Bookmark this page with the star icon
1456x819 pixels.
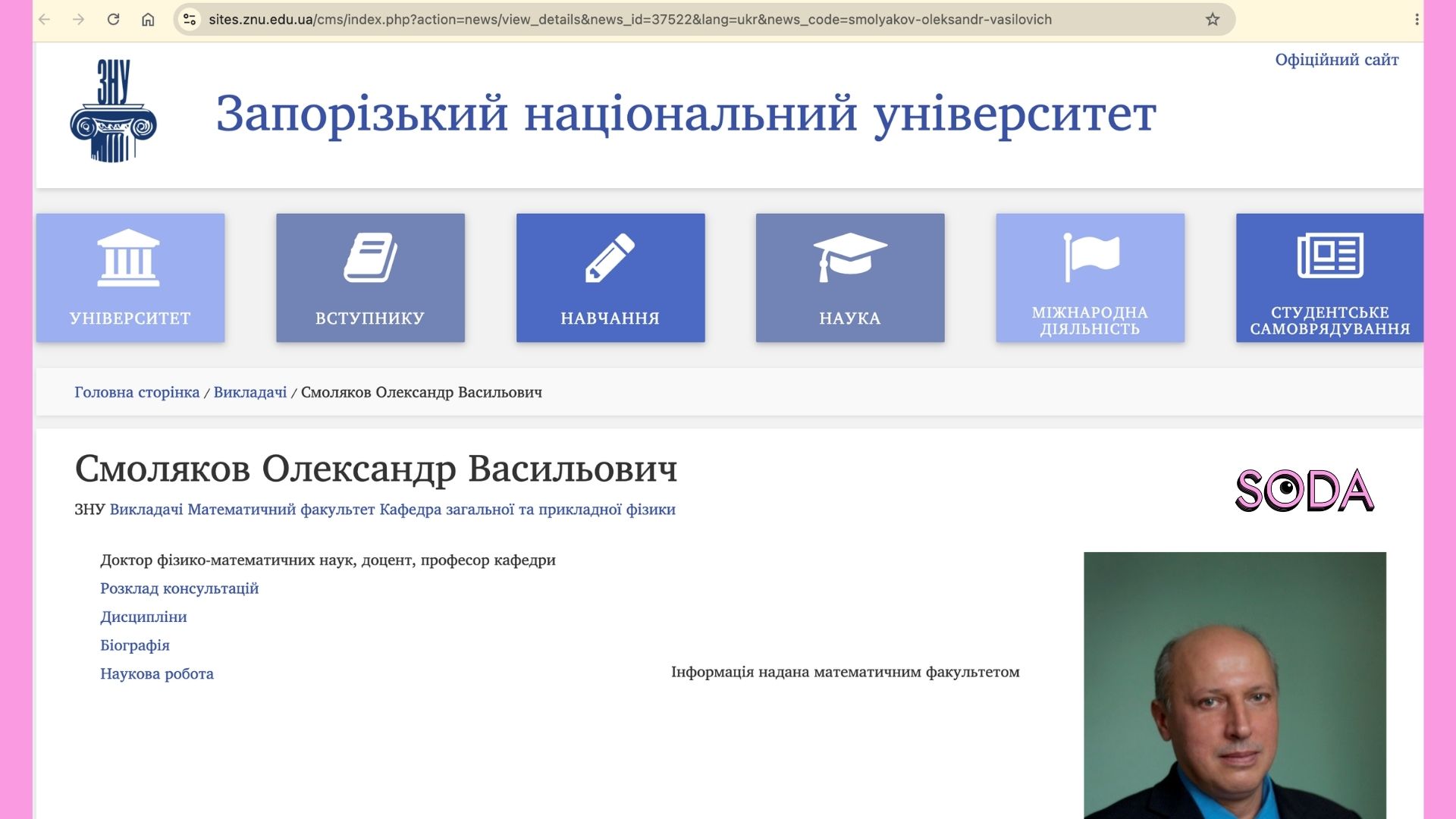[1213, 20]
